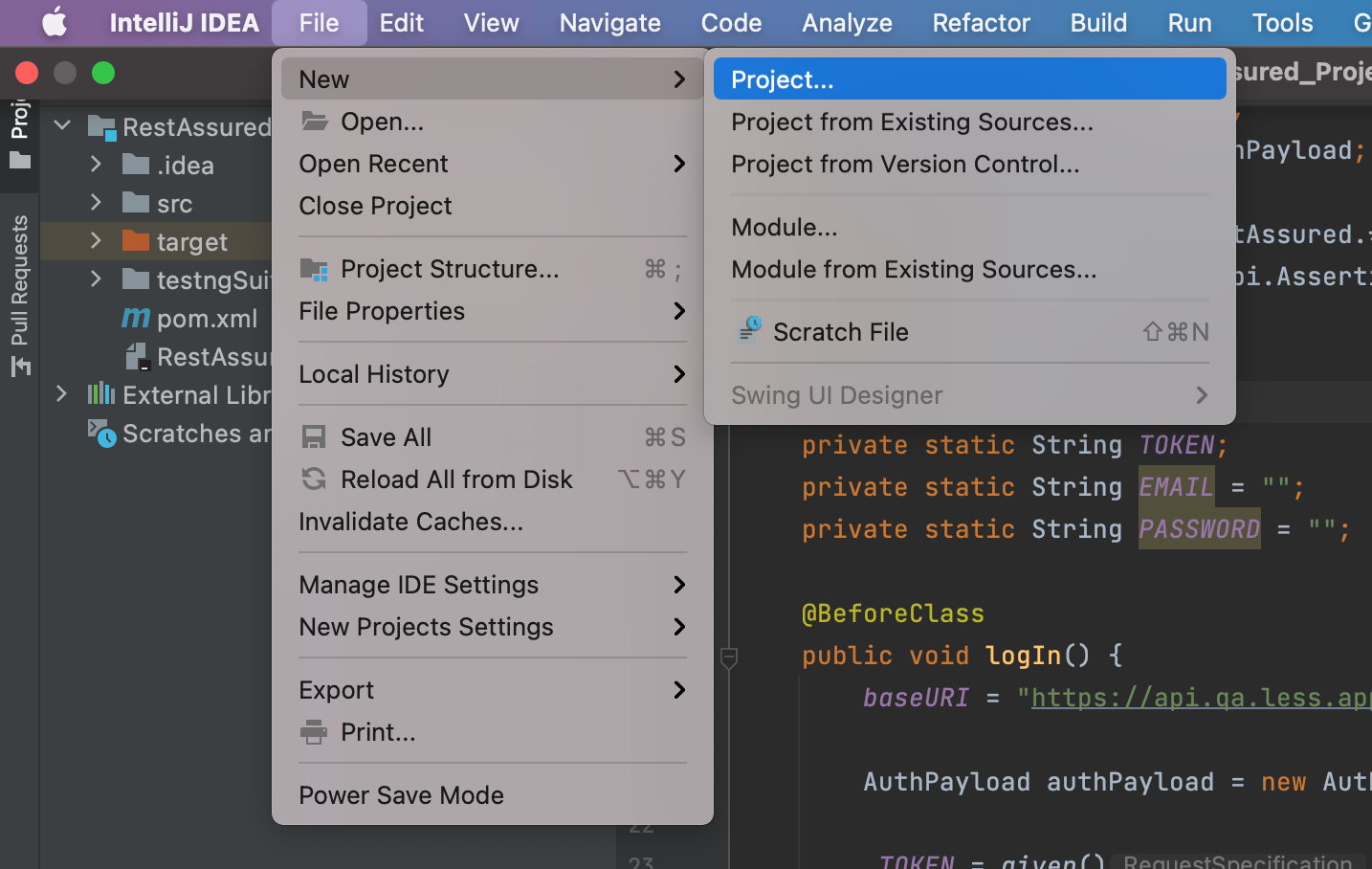Click the Save All floppy disk icon
The image size is (1372, 869).
pyautogui.click(x=314, y=437)
